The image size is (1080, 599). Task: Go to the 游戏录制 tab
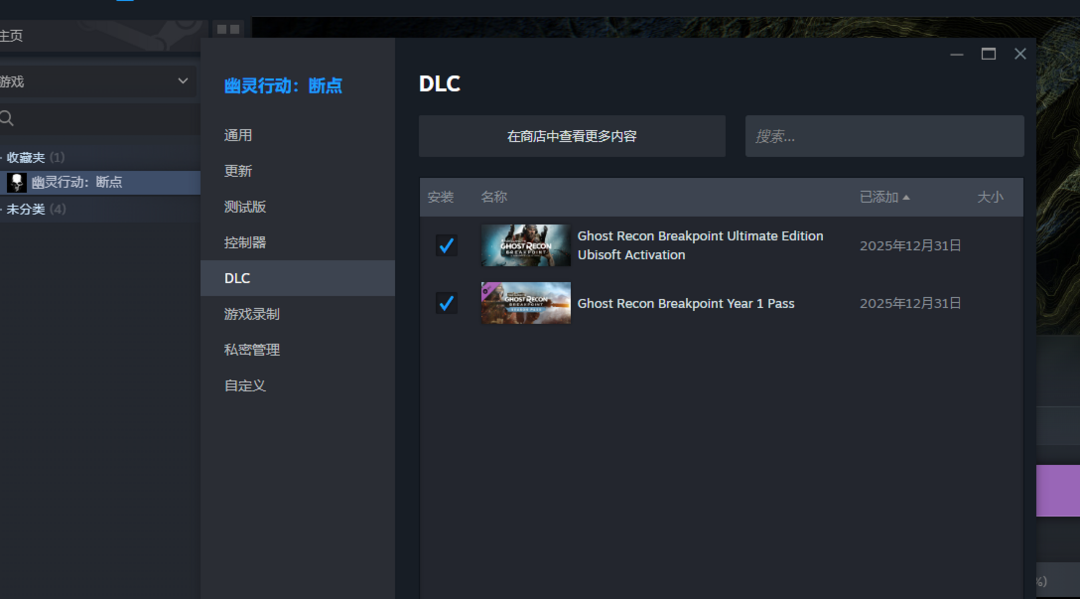252,314
